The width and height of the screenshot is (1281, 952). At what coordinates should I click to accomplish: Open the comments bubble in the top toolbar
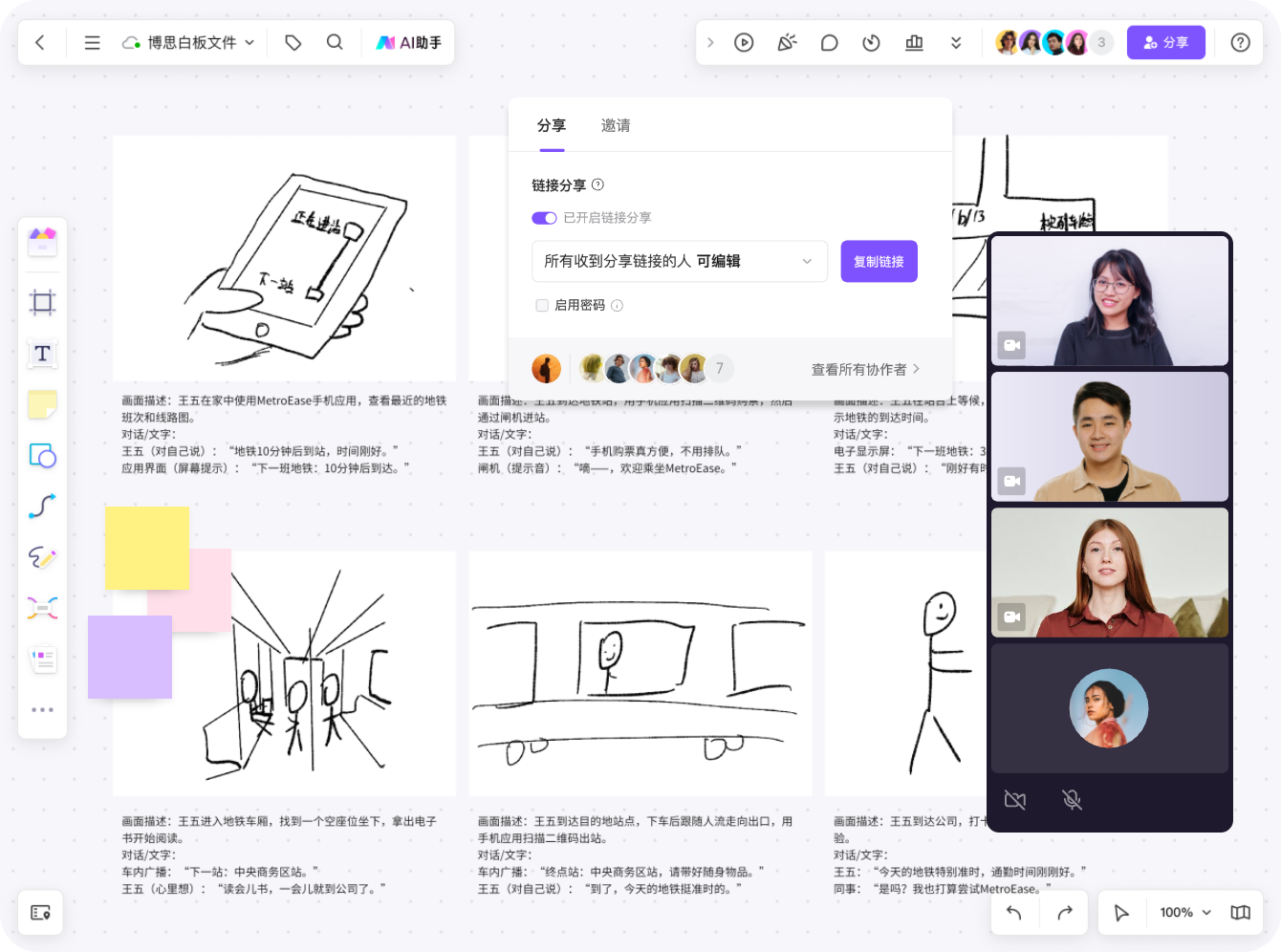point(829,42)
